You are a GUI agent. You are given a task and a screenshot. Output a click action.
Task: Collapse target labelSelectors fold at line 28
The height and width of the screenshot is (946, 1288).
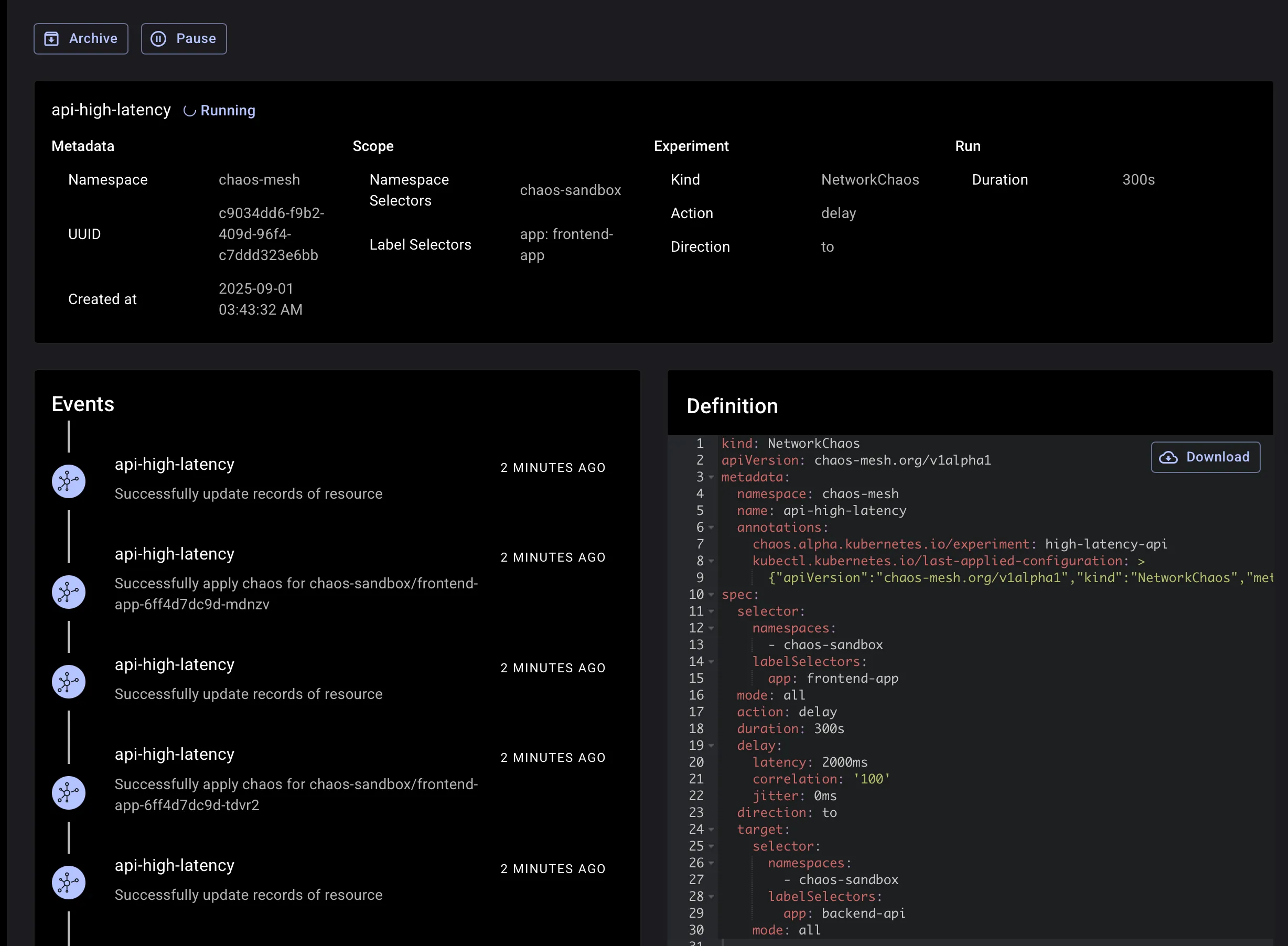711,897
